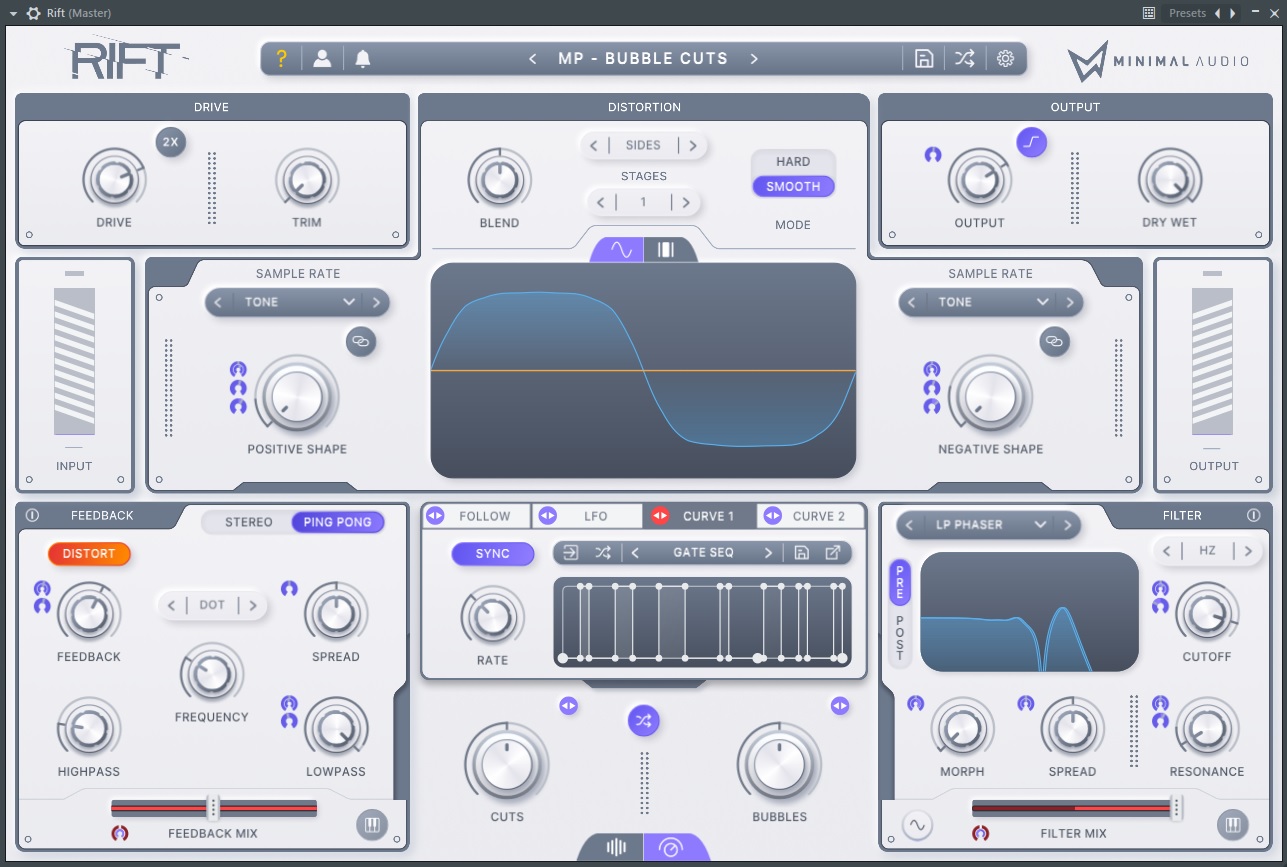The width and height of the screenshot is (1287, 867).
Task: Switch to the CURVE 1 tab
Action: 712,517
